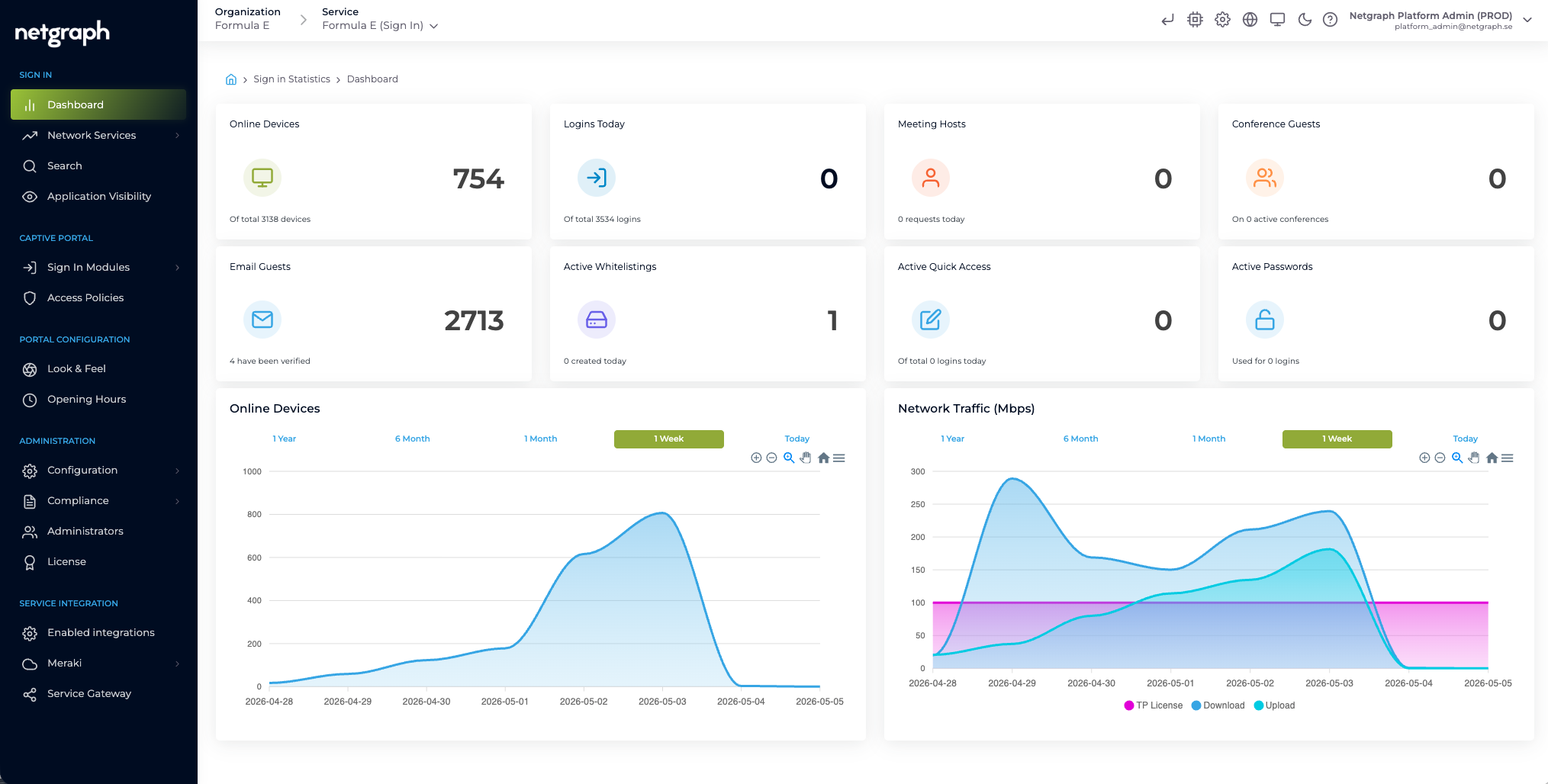Screen dimensions: 1548x784
Task: Open the Netgraph Platform Admin user menu
Action: click(1440, 20)
